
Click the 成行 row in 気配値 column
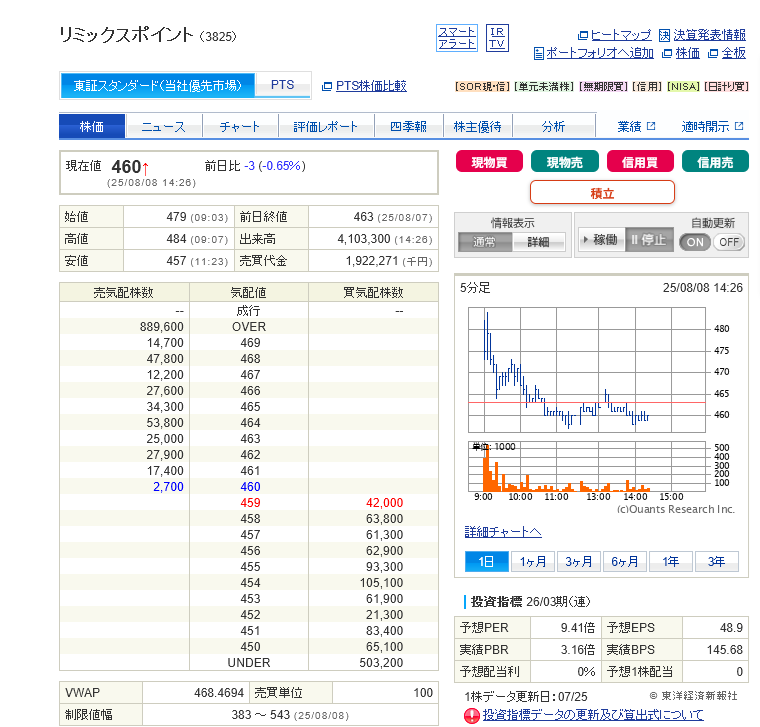[x=248, y=311]
